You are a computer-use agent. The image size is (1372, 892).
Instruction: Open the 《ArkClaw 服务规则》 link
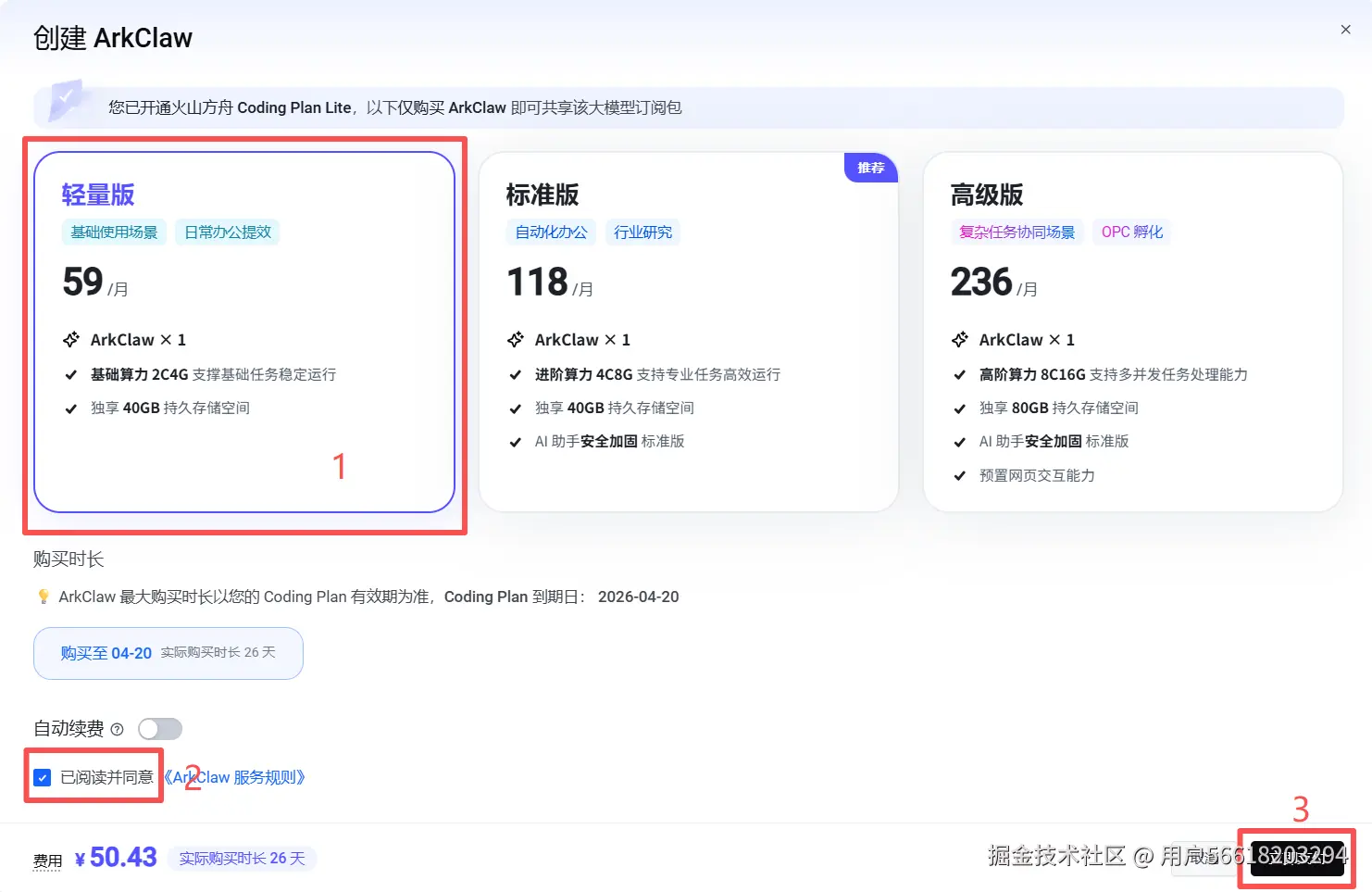235,777
